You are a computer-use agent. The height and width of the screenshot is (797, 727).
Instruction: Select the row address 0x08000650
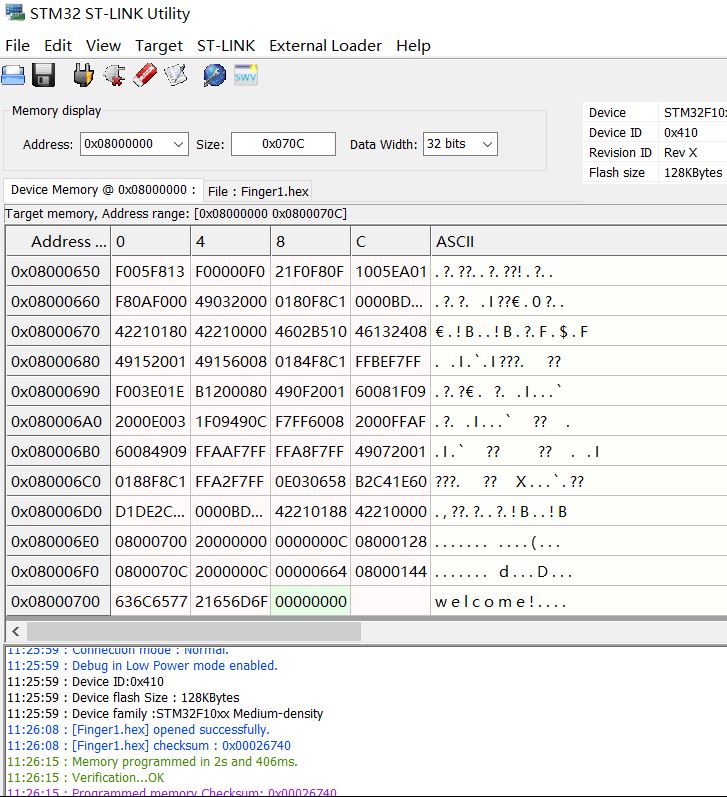(58, 271)
